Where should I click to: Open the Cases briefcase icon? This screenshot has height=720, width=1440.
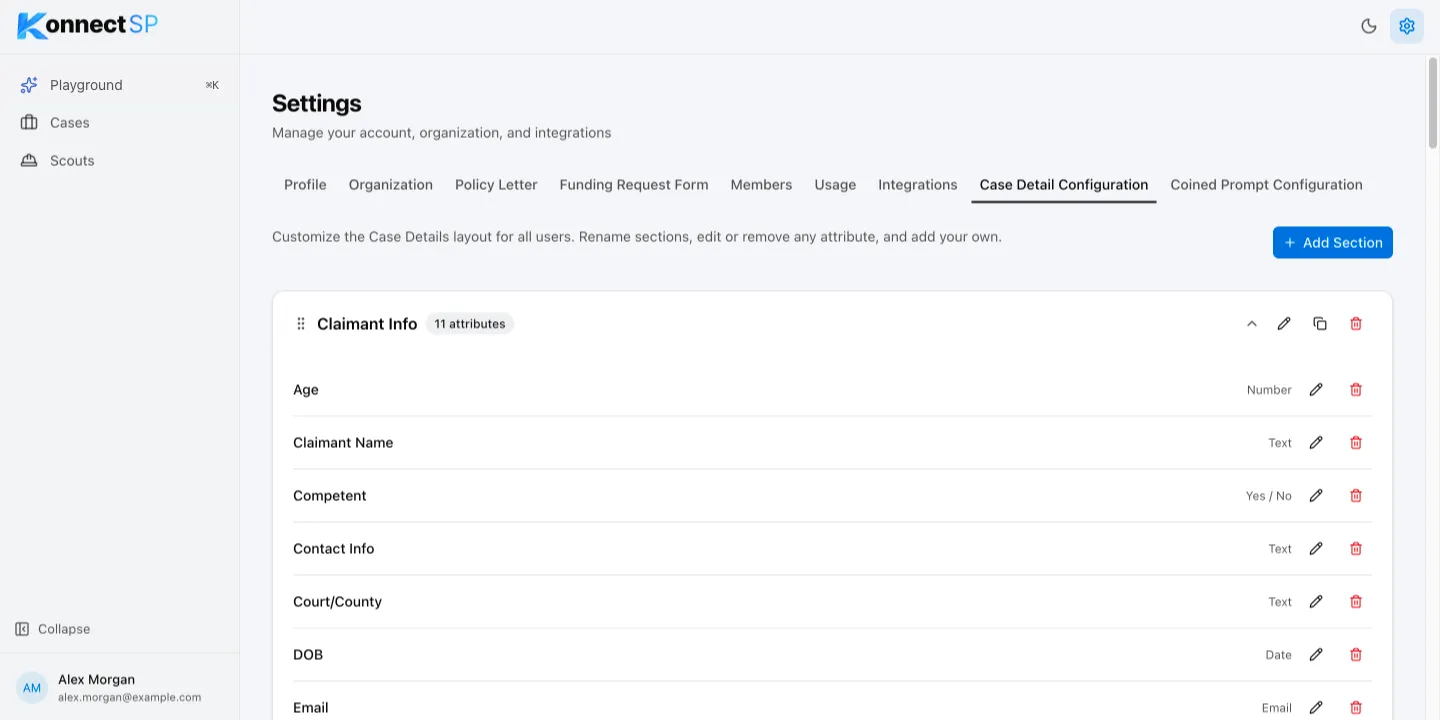[x=29, y=123]
